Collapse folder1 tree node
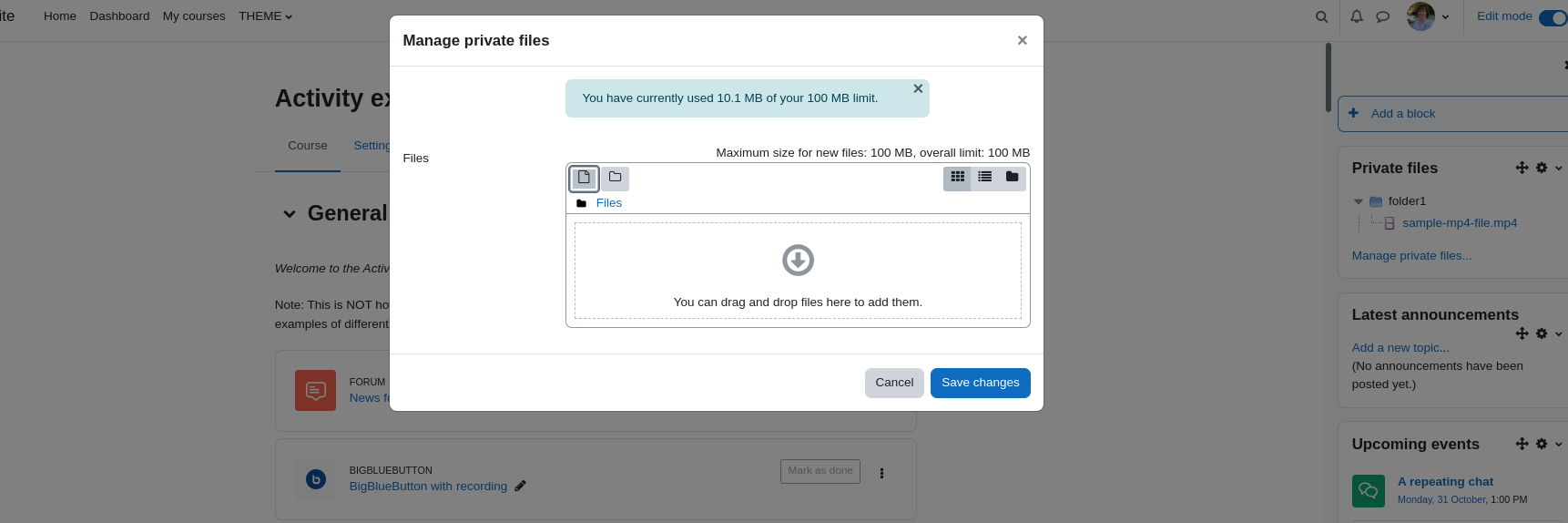Image resolution: width=1568 pixels, height=523 pixels. pos(1359,201)
